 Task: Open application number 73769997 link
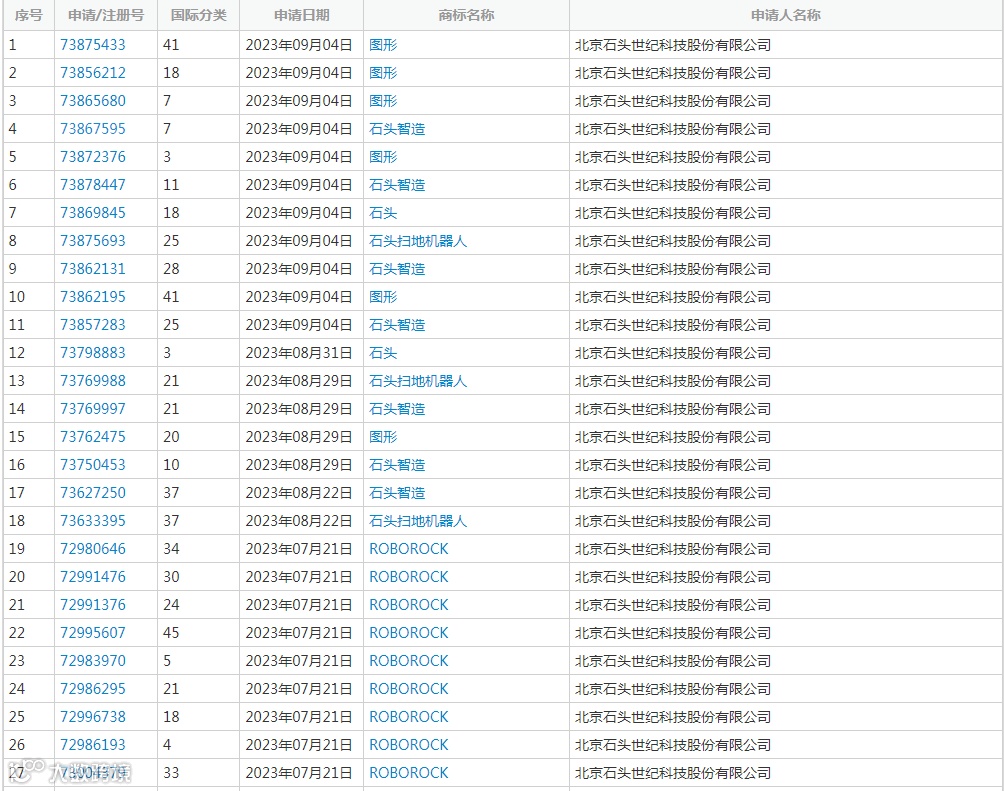coord(93,409)
